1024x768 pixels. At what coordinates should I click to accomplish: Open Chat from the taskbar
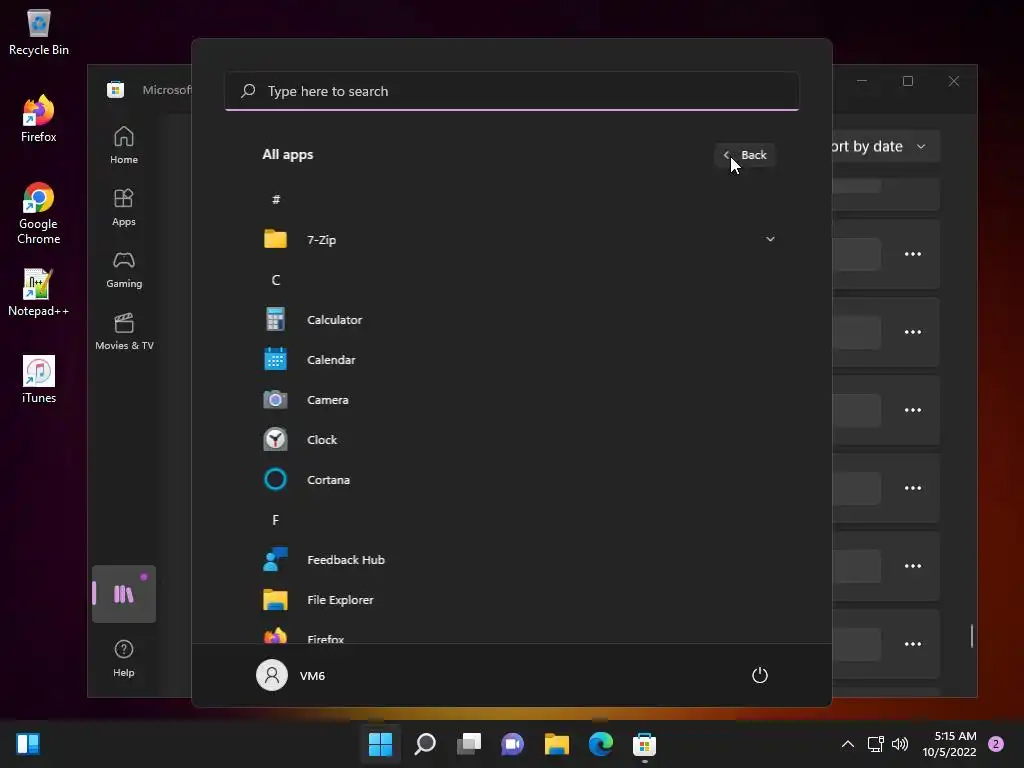click(513, 744)
